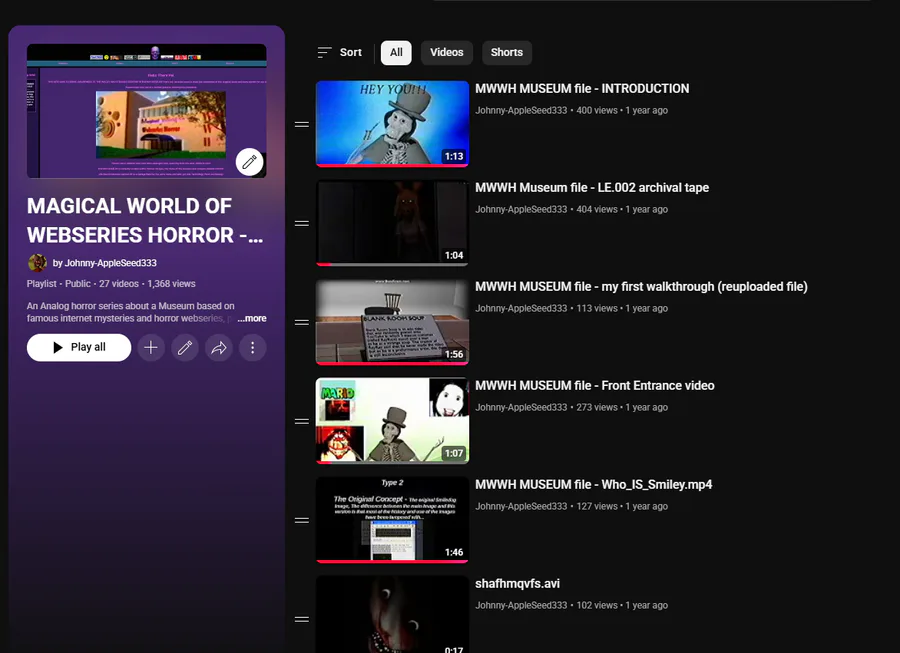
Task: Click drag handle for MWWH MUSEUM file - INTRODUCTION
Action: (x=302, y=125)
